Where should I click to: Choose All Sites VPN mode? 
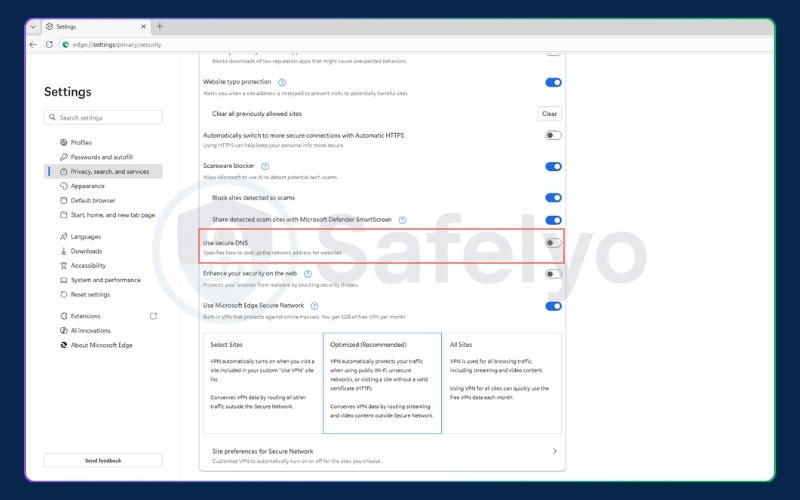(x=502, y=383)
